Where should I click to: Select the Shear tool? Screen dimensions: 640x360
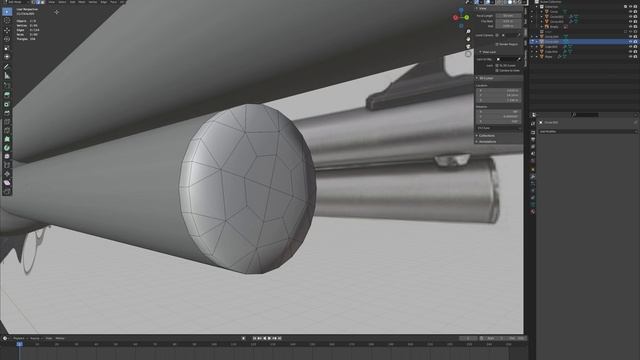7,183
